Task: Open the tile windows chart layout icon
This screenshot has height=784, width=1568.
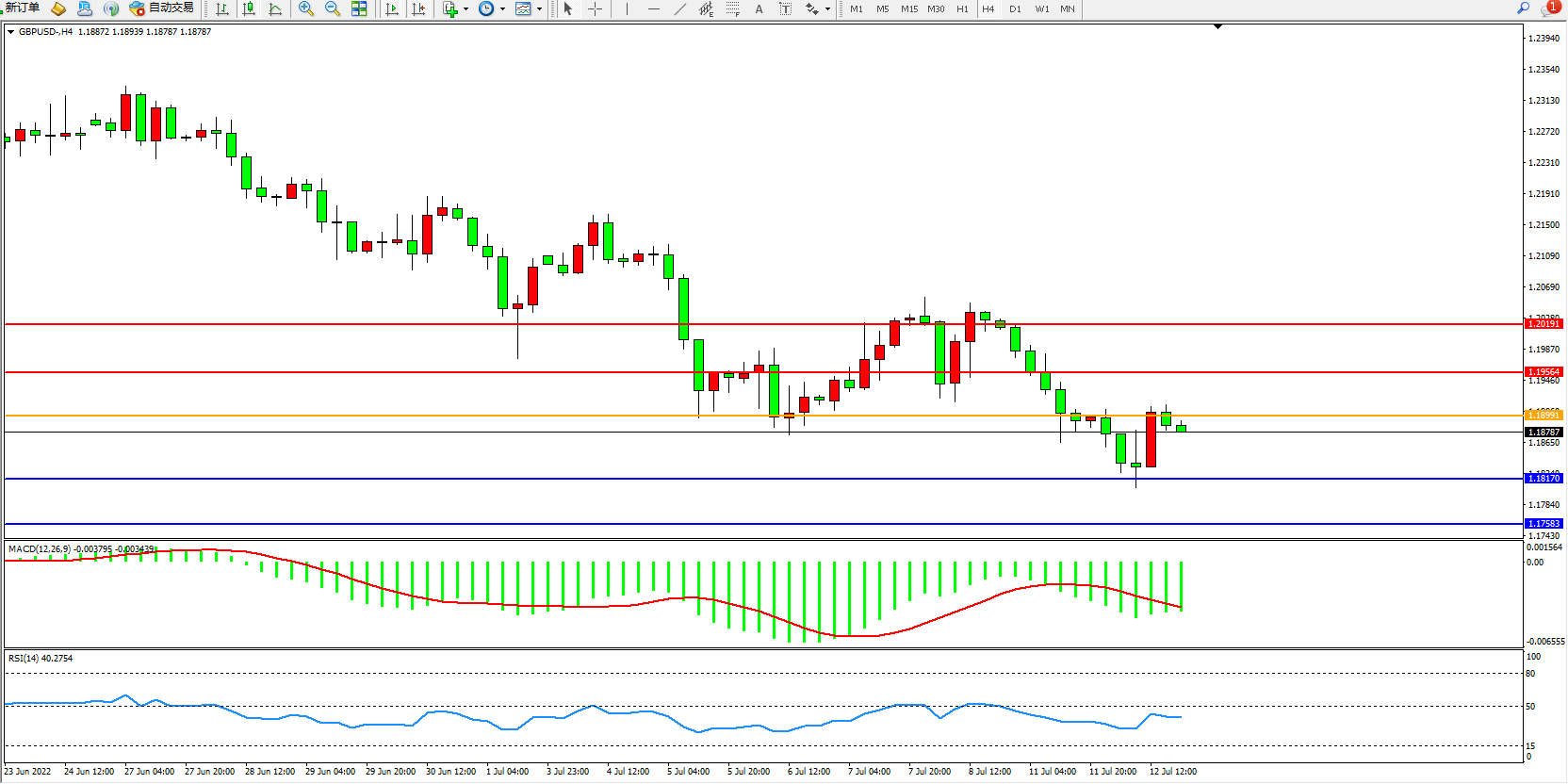Action: click(359, 8)
